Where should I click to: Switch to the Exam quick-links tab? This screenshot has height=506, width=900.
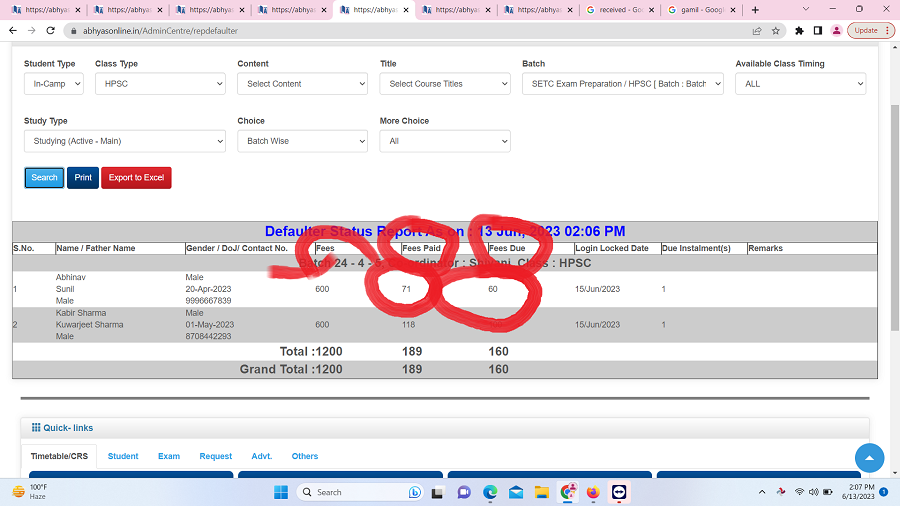[x=169, y=456]
